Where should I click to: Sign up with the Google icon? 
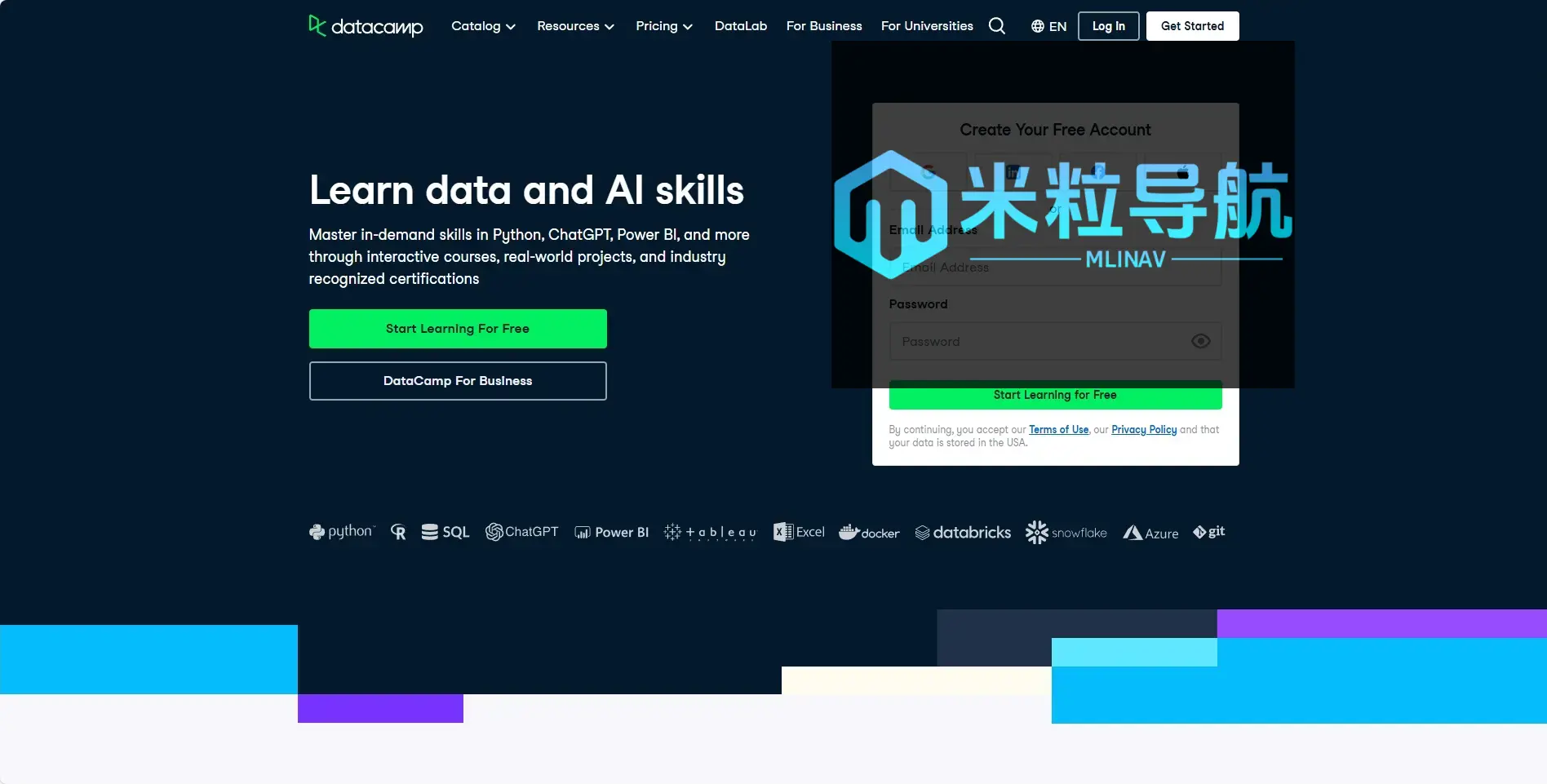tap(928, 172)
